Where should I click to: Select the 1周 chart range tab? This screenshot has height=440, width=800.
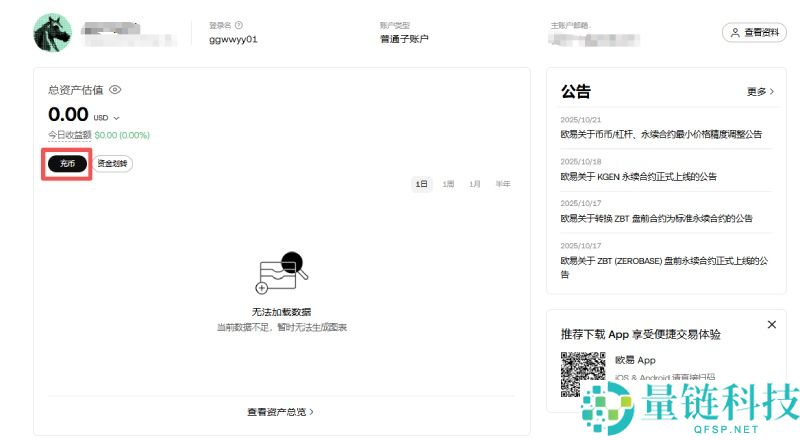coord(448,184)
